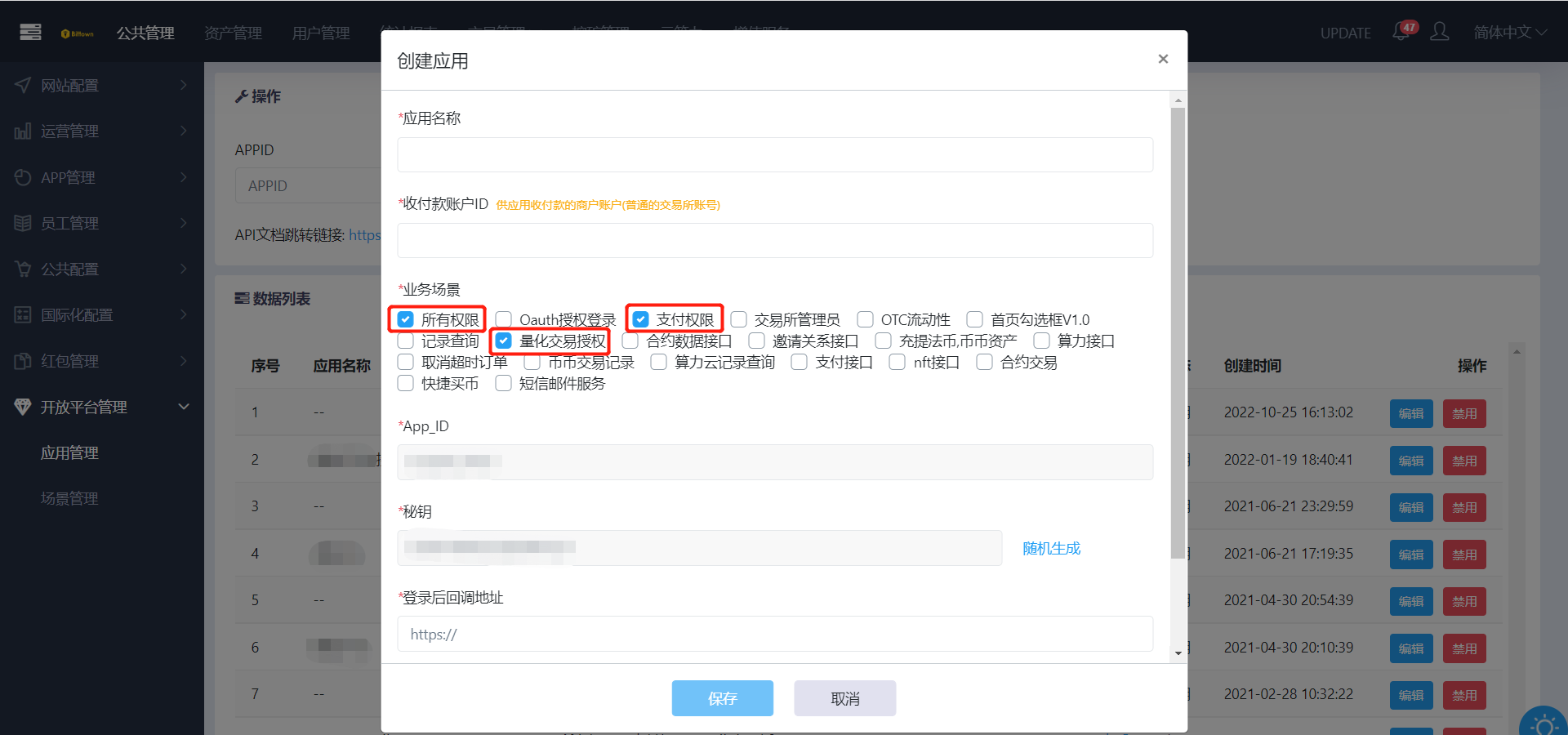The width and height of the screenshot is (1568, 735).
Task: Expand the 公共配置 sidebar chevron
Action: point(183,269)
